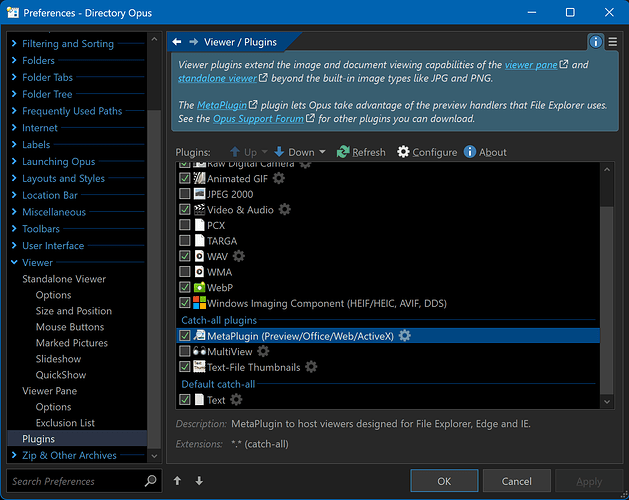Select Standalone Viewer in the tree
Viewport: 629px width, 500px height.
click(x=64, y=279)
